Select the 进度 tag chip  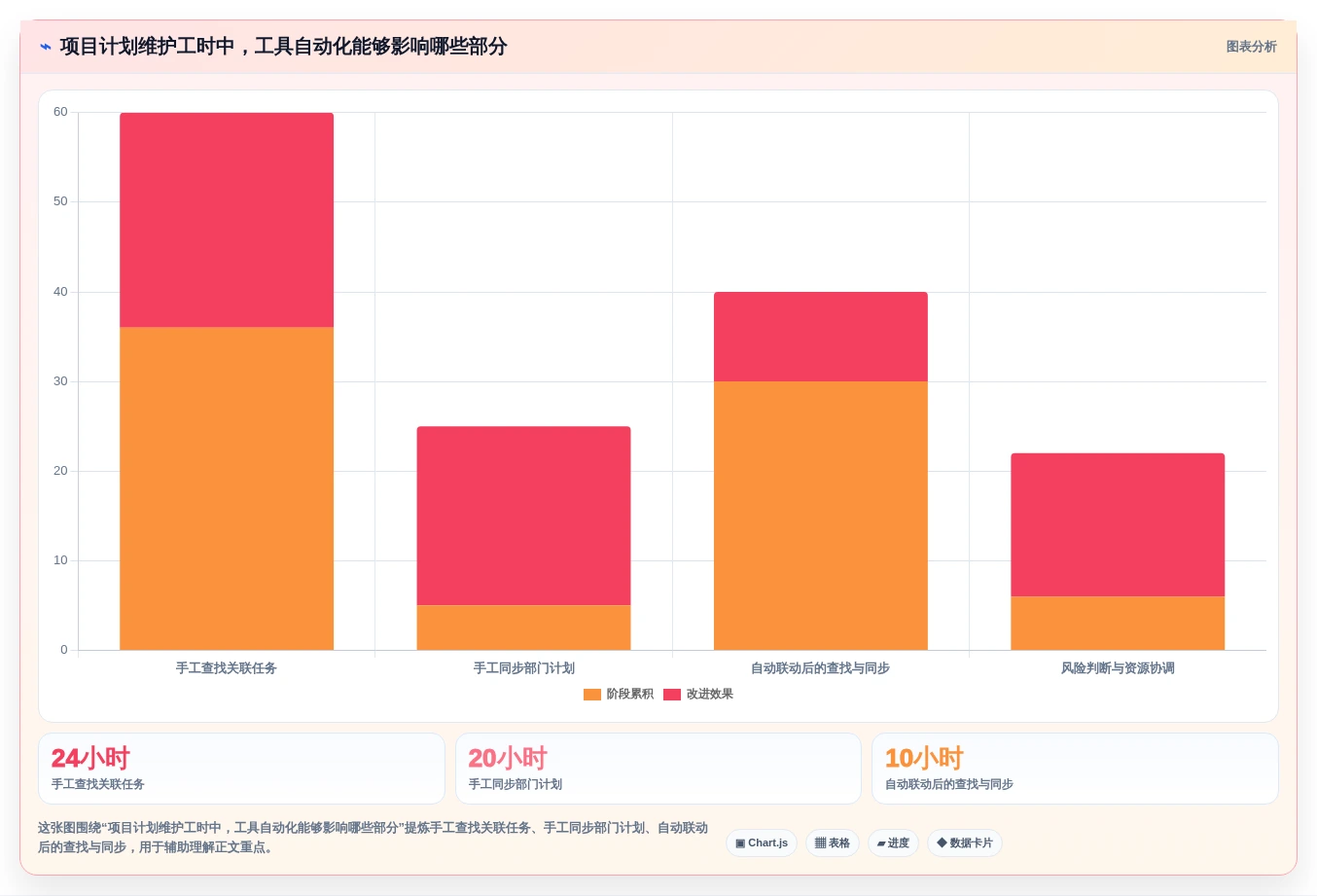tap(893, 842)
